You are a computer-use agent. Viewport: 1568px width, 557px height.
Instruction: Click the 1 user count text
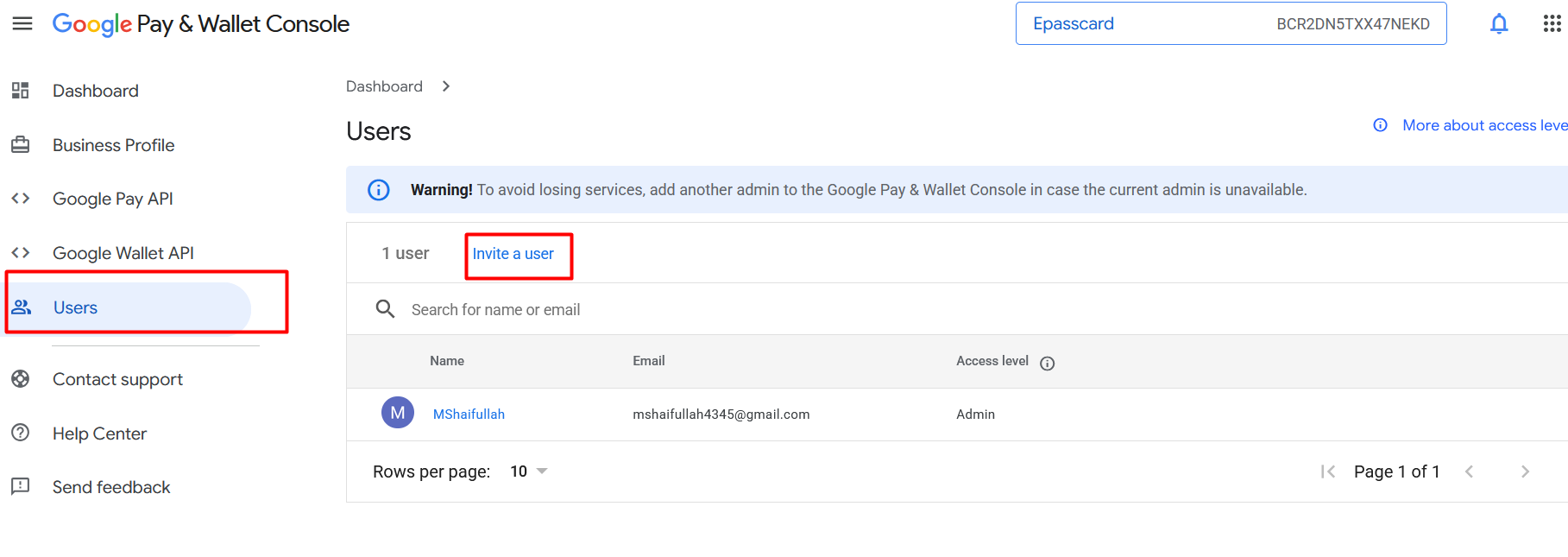[x=406, y=253]
